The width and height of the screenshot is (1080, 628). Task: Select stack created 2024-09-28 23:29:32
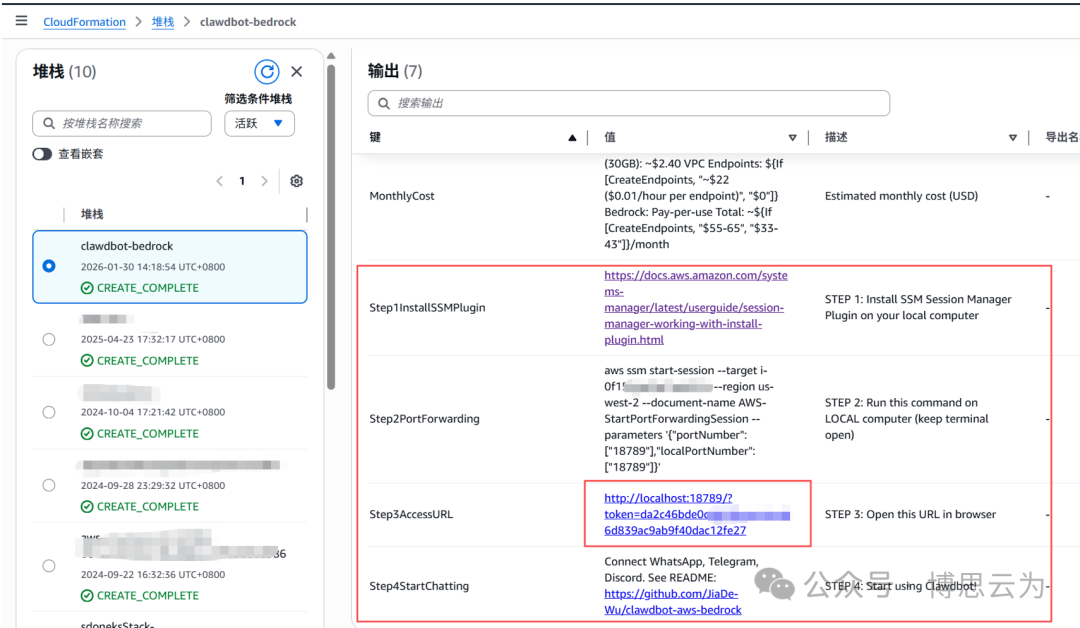point(49,485)
